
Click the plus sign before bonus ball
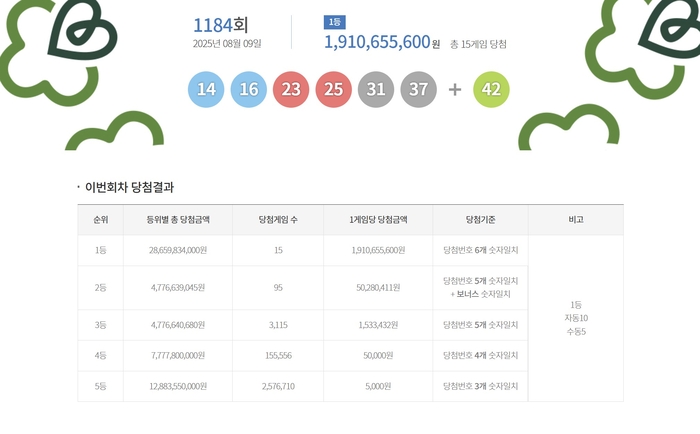pyautogui.click(x=455, y=89)
